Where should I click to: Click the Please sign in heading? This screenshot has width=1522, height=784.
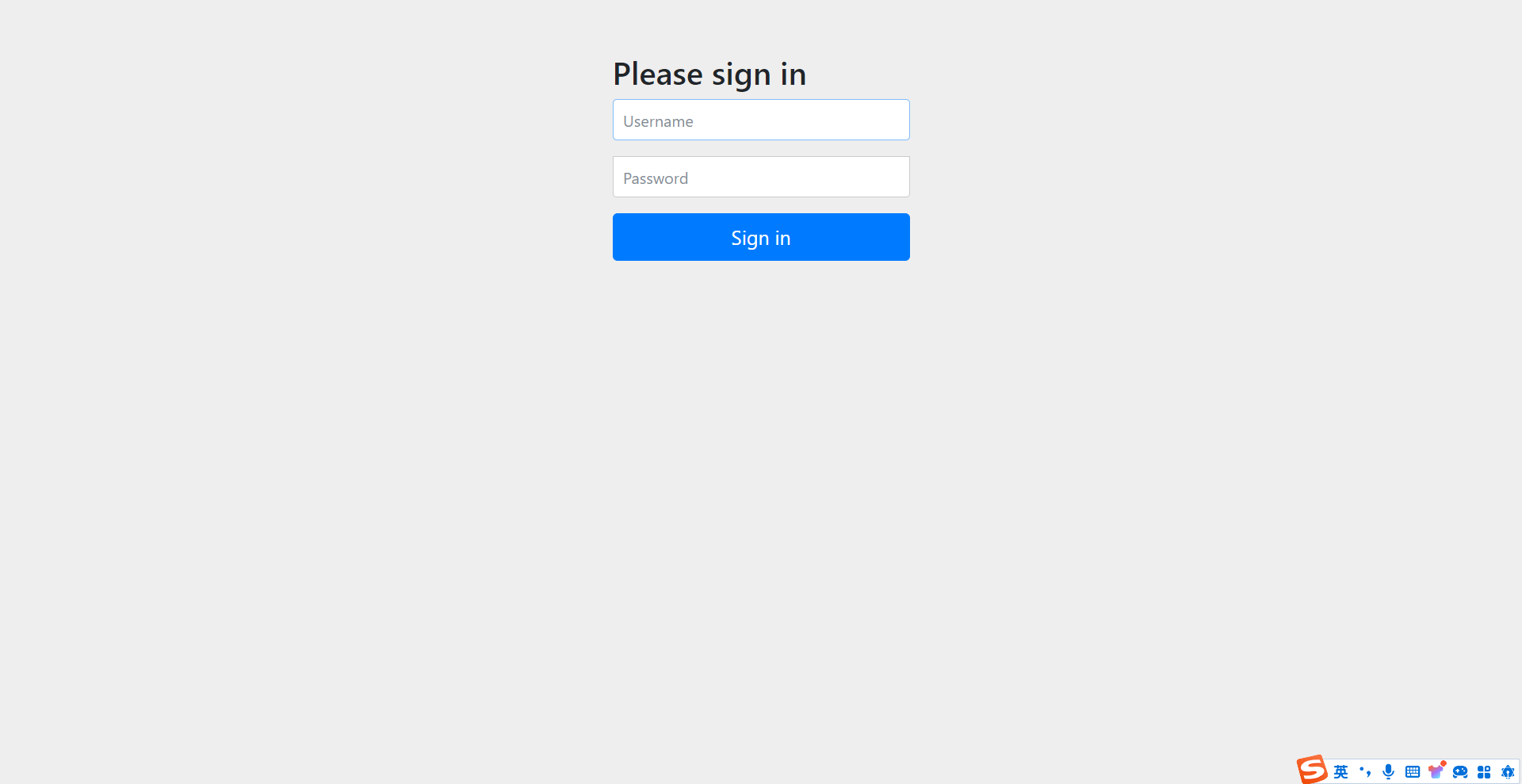709,75
